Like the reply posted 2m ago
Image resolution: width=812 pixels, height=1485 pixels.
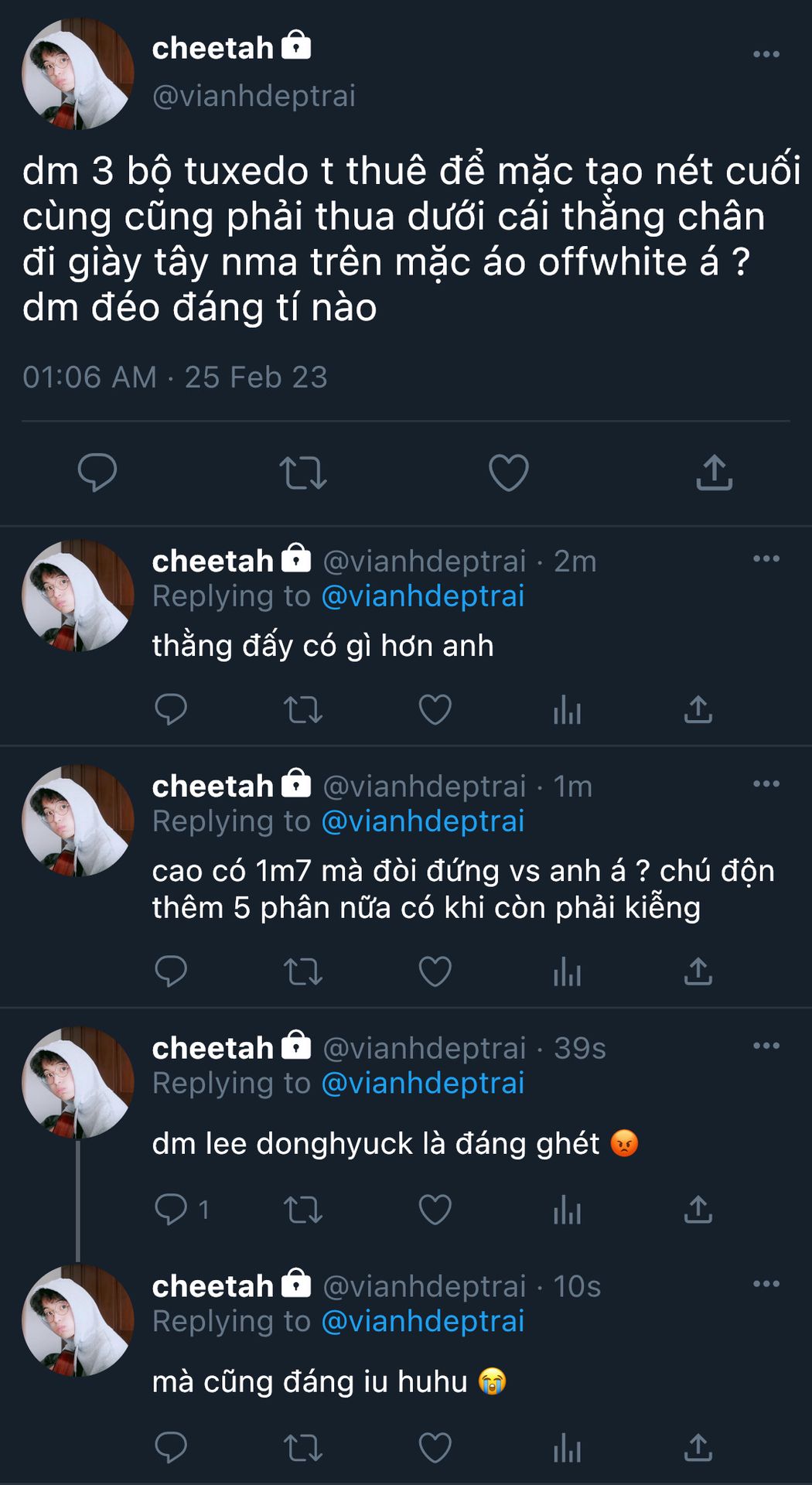435,709
